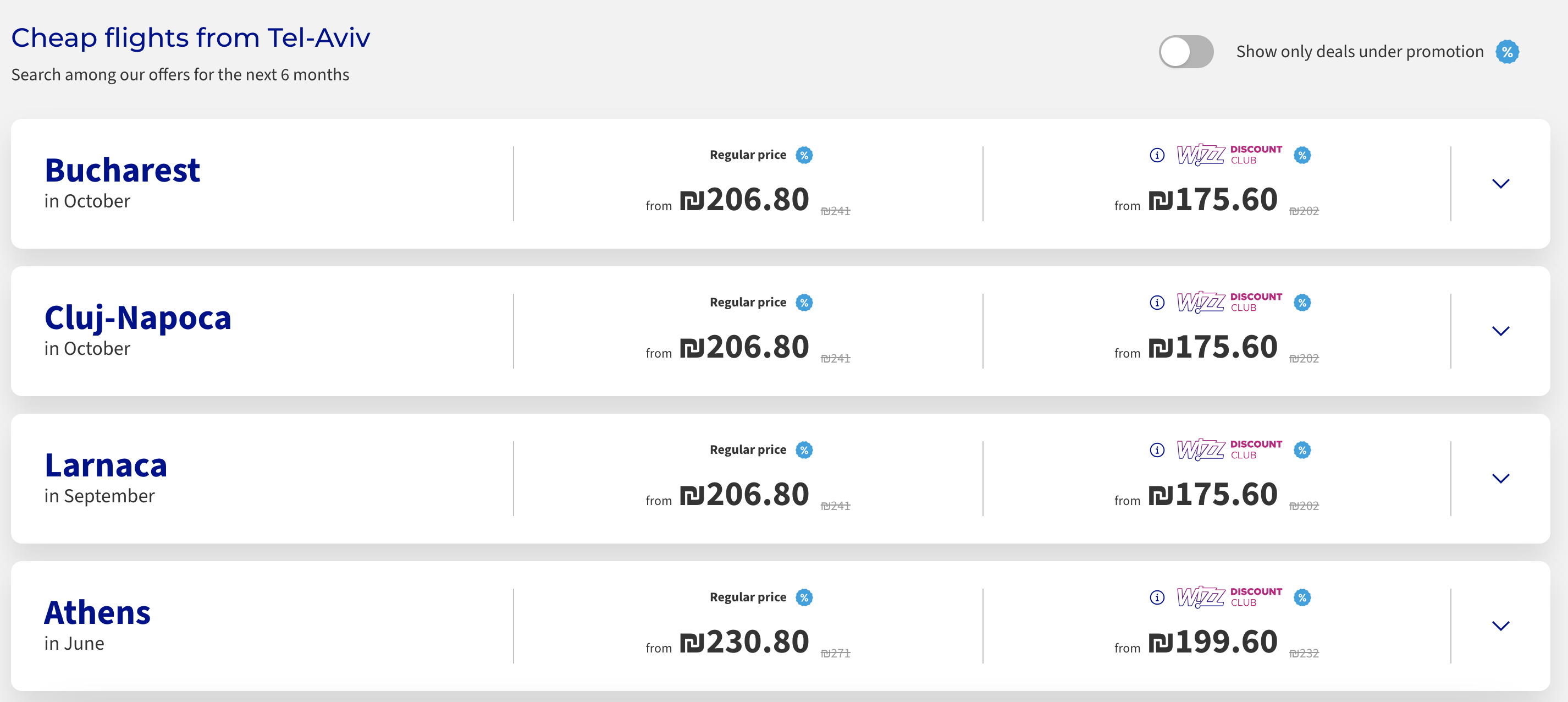The width and height of the screenshot is (1568, 702).
Task: Click Bucharest Regular price promotion badge
Action: coord(804,155)
